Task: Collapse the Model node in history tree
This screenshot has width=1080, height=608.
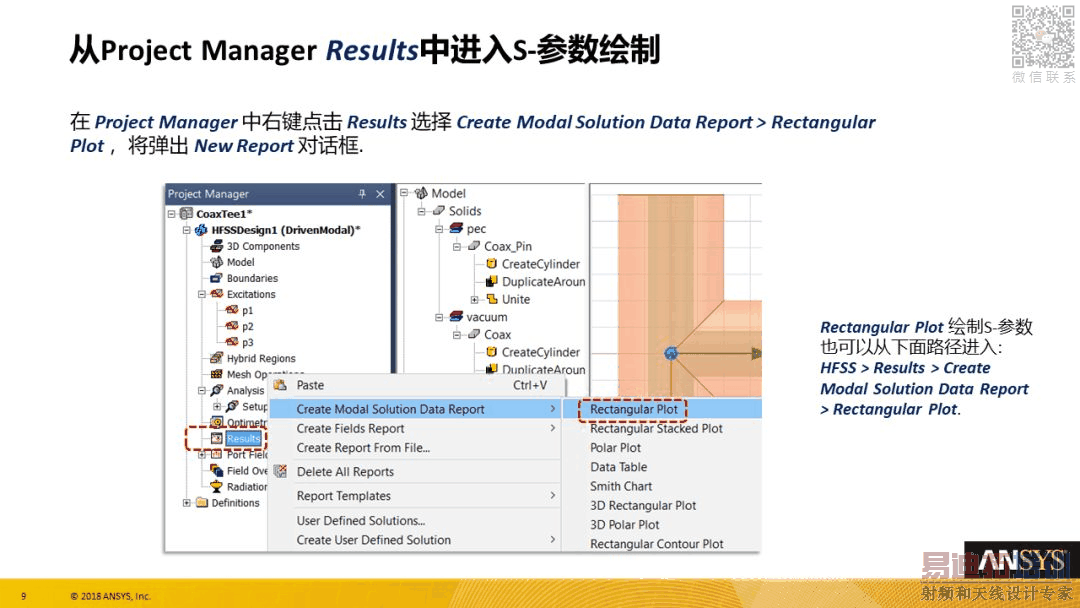Action: tap(404, 193)
